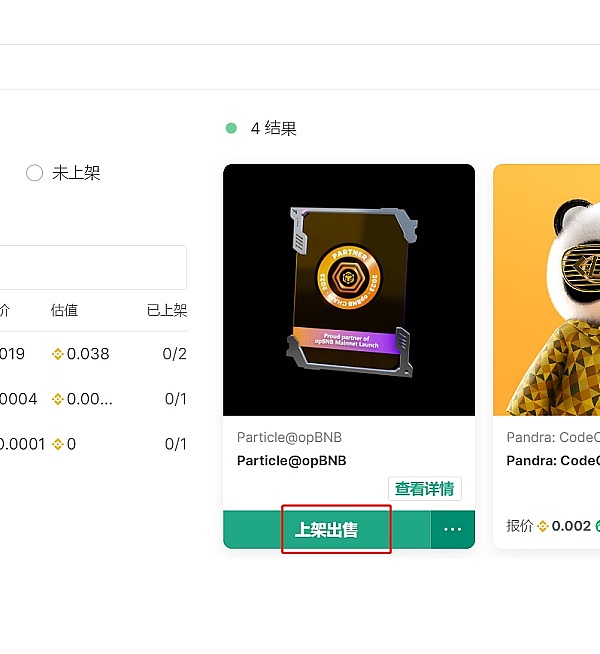Sort by the 已上架 column header
This screenshot has width=600, height=654.
166,310
